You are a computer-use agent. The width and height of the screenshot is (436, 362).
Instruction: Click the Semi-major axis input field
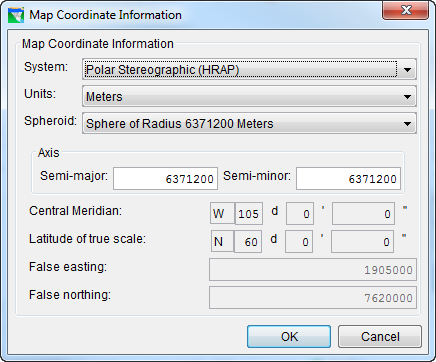click(165, 179)
